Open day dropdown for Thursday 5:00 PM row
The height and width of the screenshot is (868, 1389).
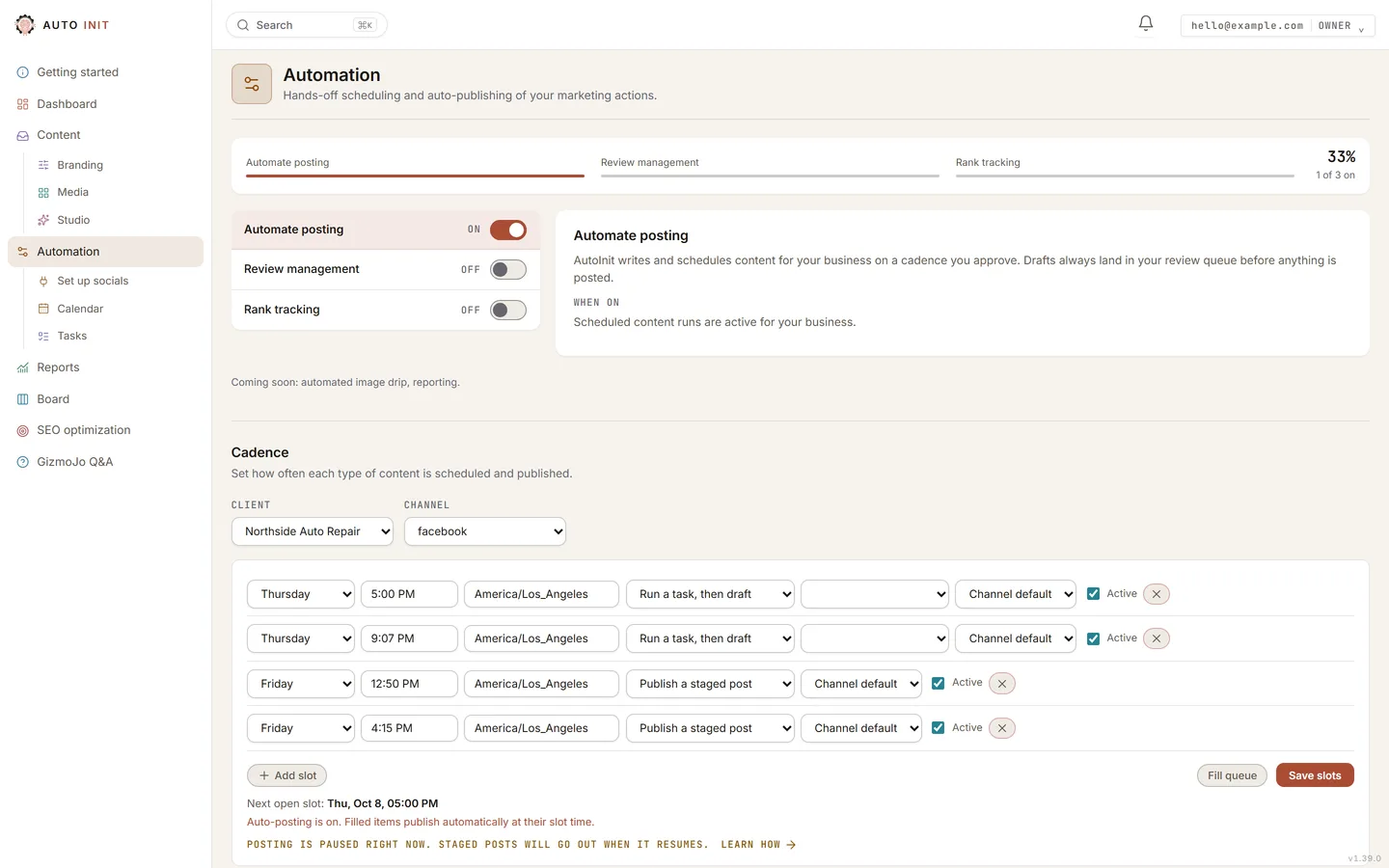301,594
